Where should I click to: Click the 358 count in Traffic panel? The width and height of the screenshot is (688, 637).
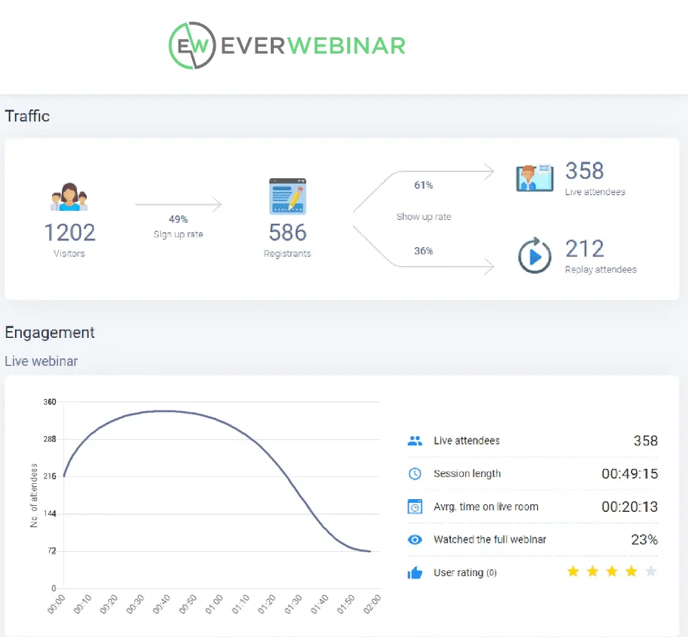tap(584, 171)
